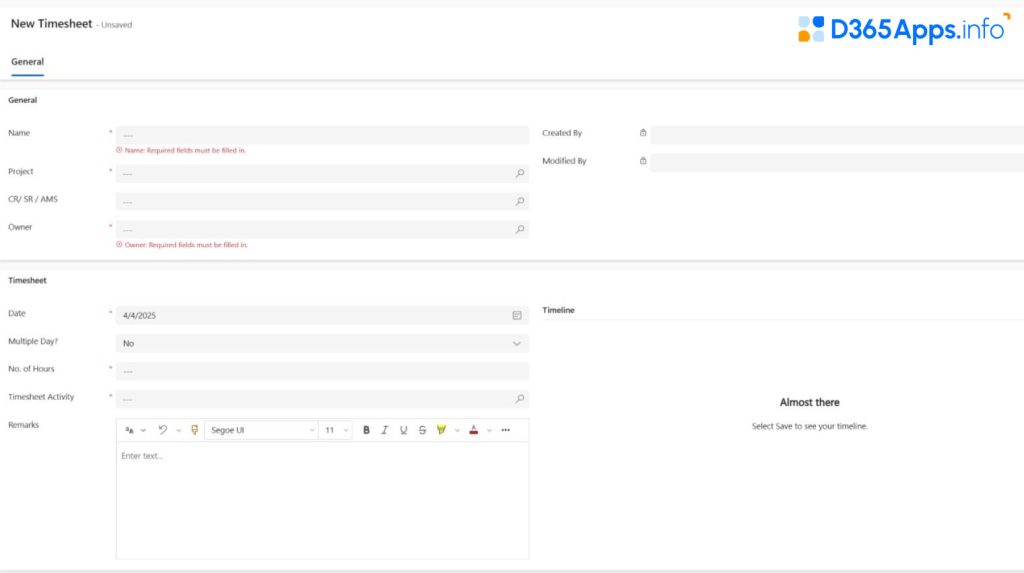The image size is (1024, 573).
Task: Open the Project lookup search icon
Action: (x=520, y=173)
